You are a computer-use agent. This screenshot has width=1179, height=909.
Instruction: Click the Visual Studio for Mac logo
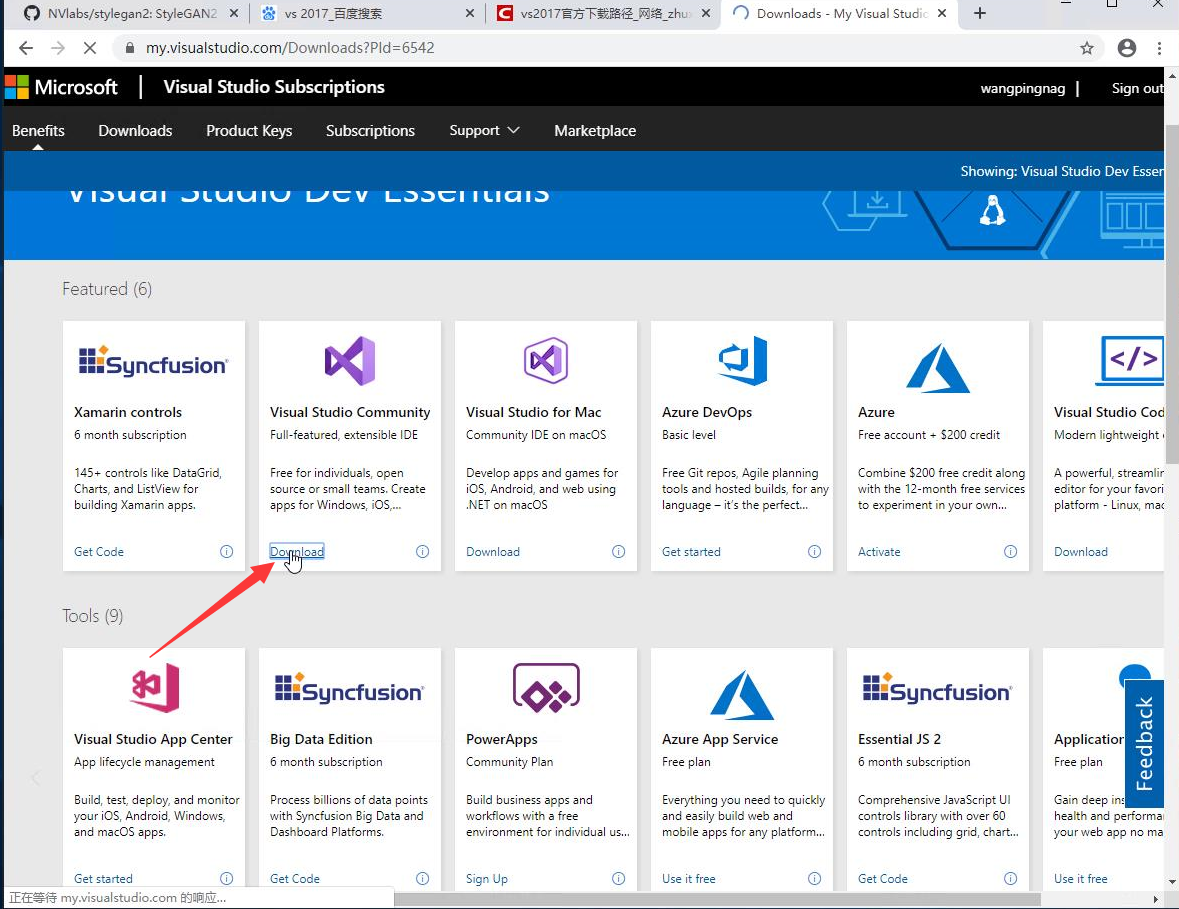[x=546, y=361]
